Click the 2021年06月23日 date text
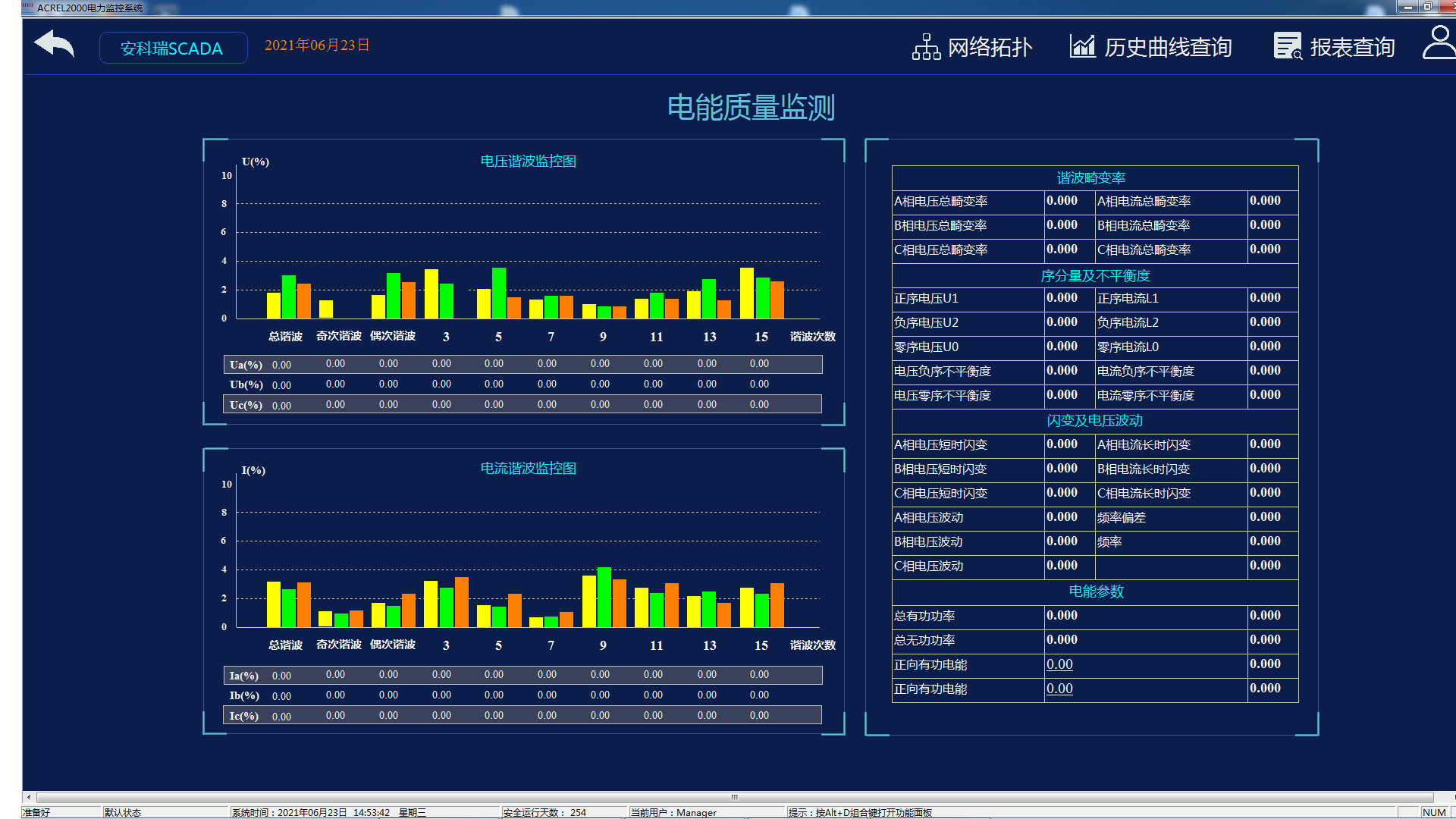 coord(317,45)
